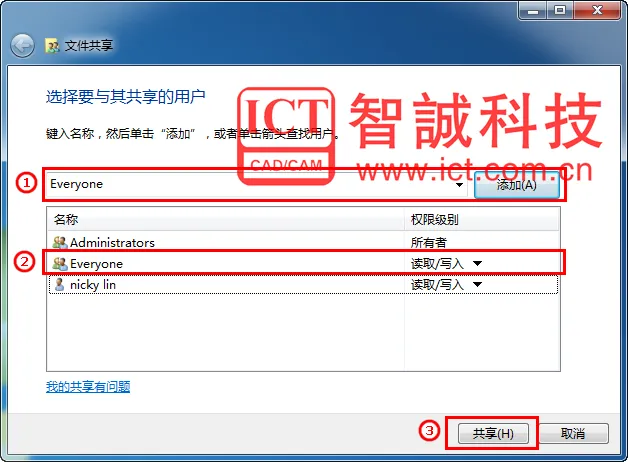Maximize the File Sharing window
The image size is (628, 462).
[560, 10]
